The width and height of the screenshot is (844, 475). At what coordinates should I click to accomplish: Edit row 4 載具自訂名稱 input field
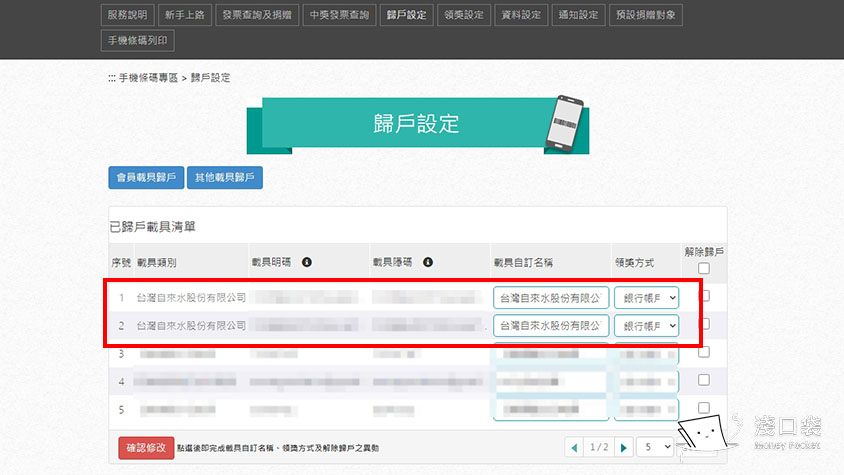pyautogui.click(x=551, y=382)
